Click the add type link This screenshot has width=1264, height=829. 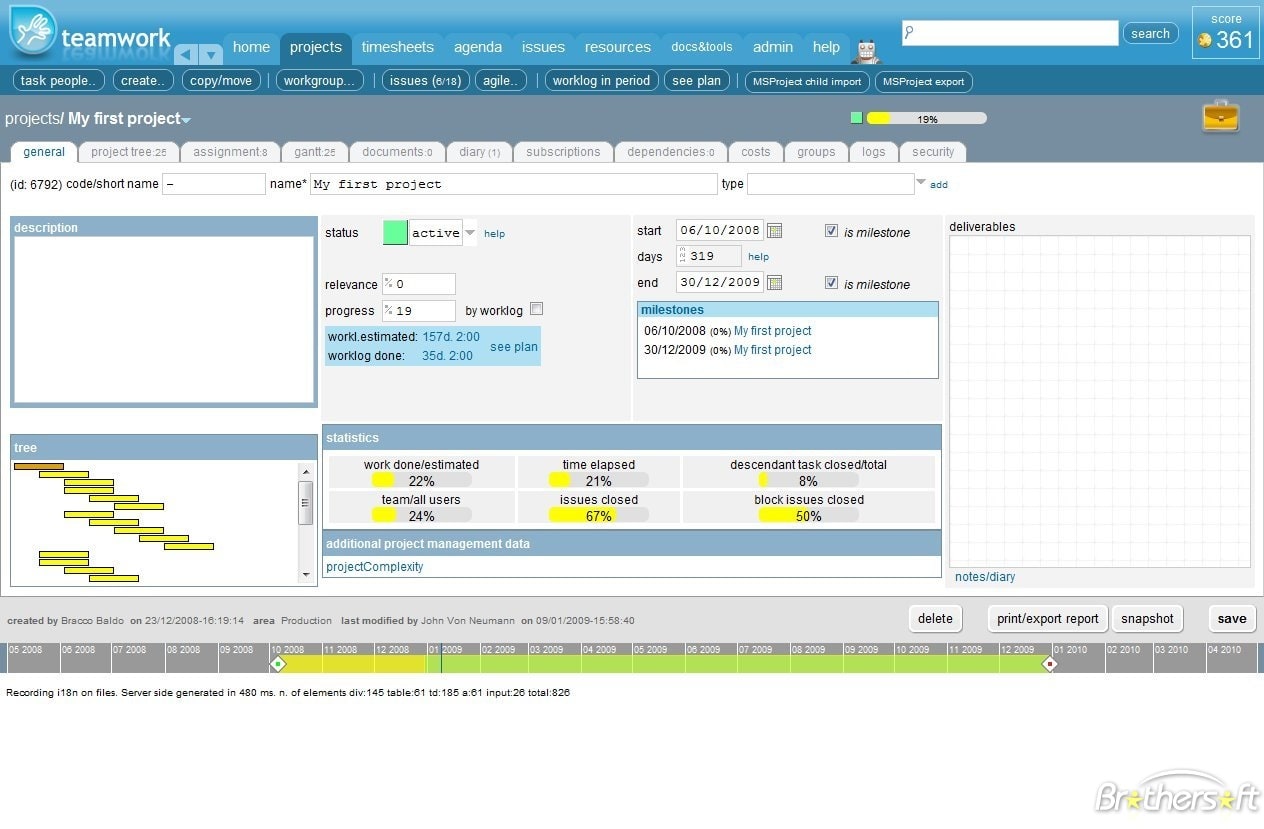939,184
